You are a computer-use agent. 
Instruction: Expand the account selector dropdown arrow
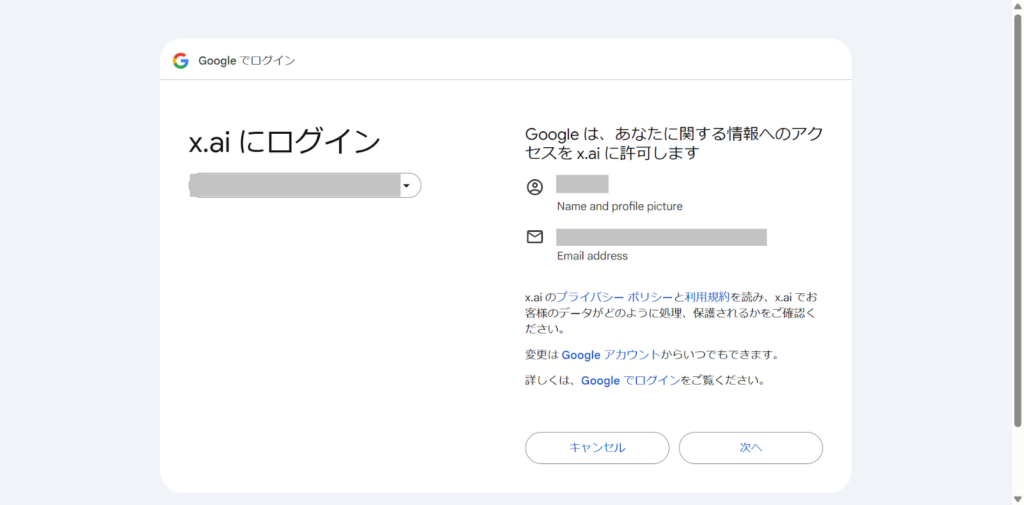(407, 186)
